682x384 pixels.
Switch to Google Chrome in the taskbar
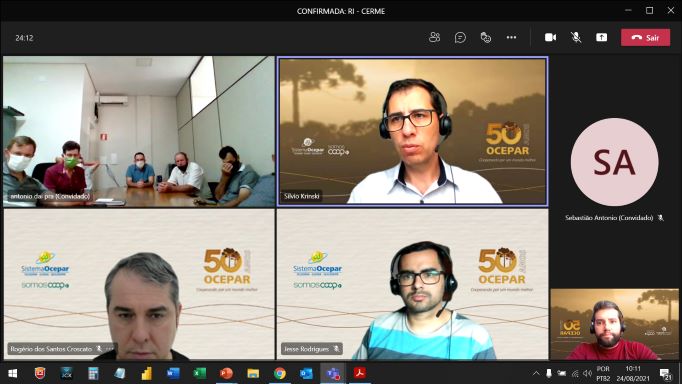click(280, 374)
